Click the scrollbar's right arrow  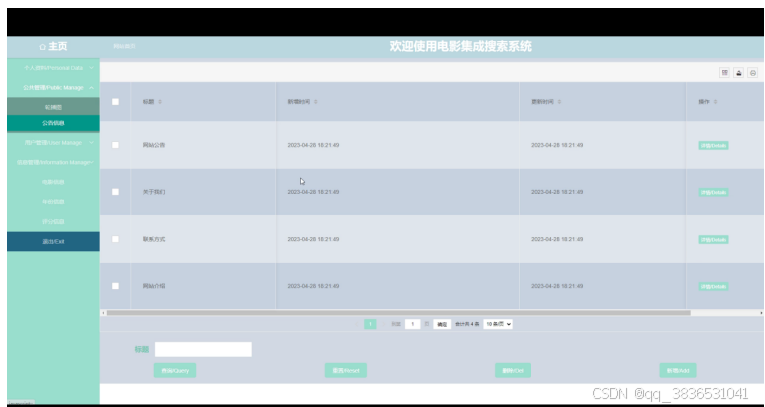[x=762, y=313]
